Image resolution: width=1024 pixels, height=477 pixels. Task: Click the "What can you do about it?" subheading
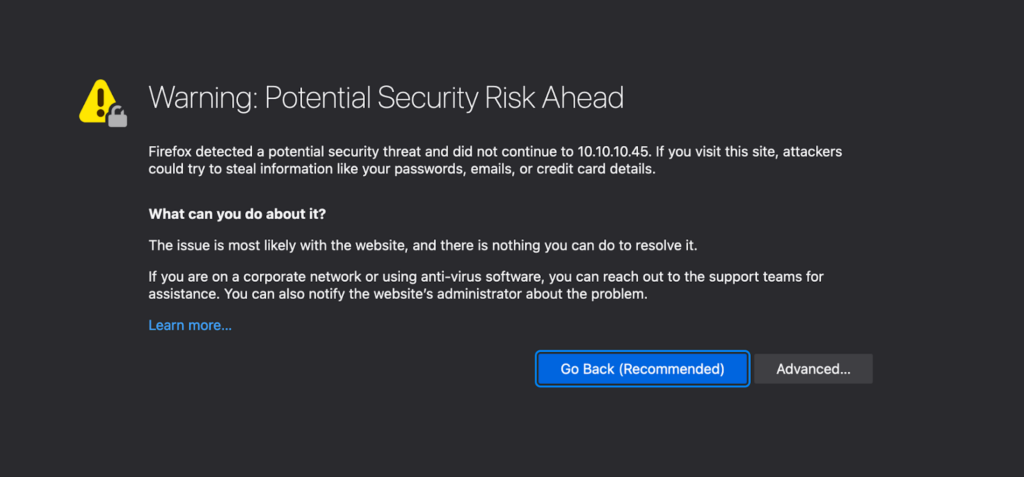click(x=237, y=214)
